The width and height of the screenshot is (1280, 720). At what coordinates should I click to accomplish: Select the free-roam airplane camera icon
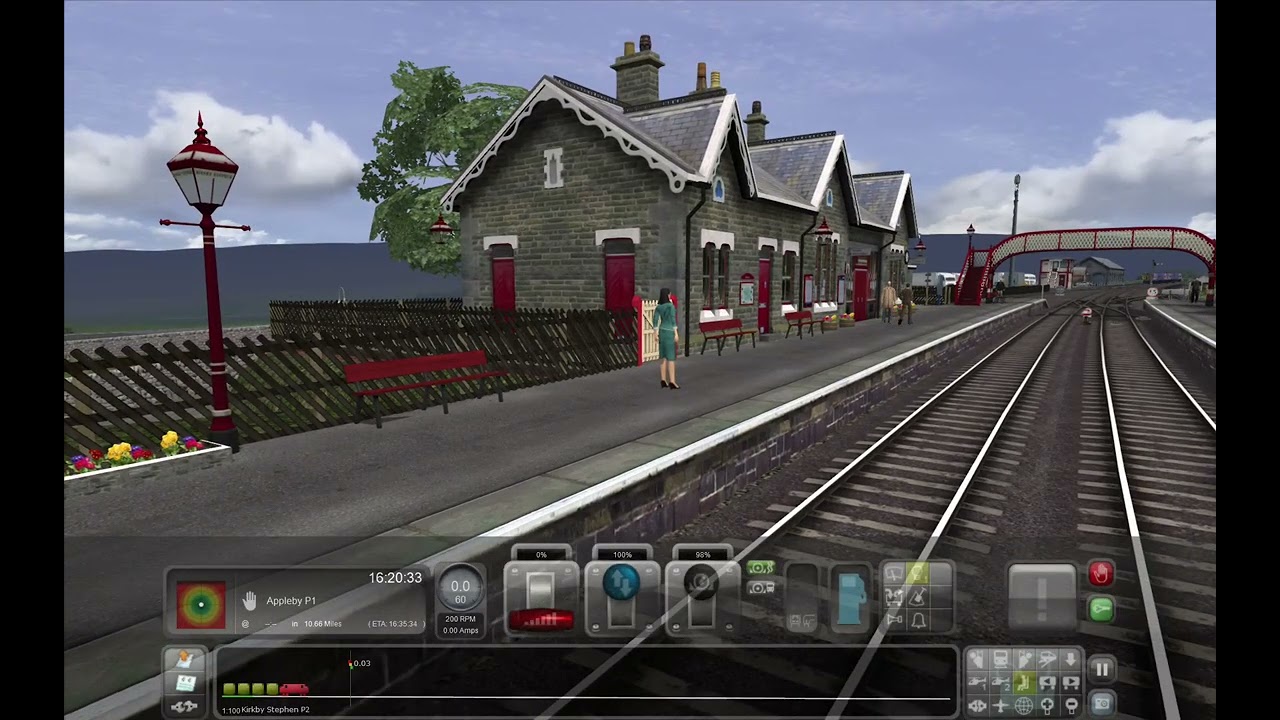coord(1000,706)
